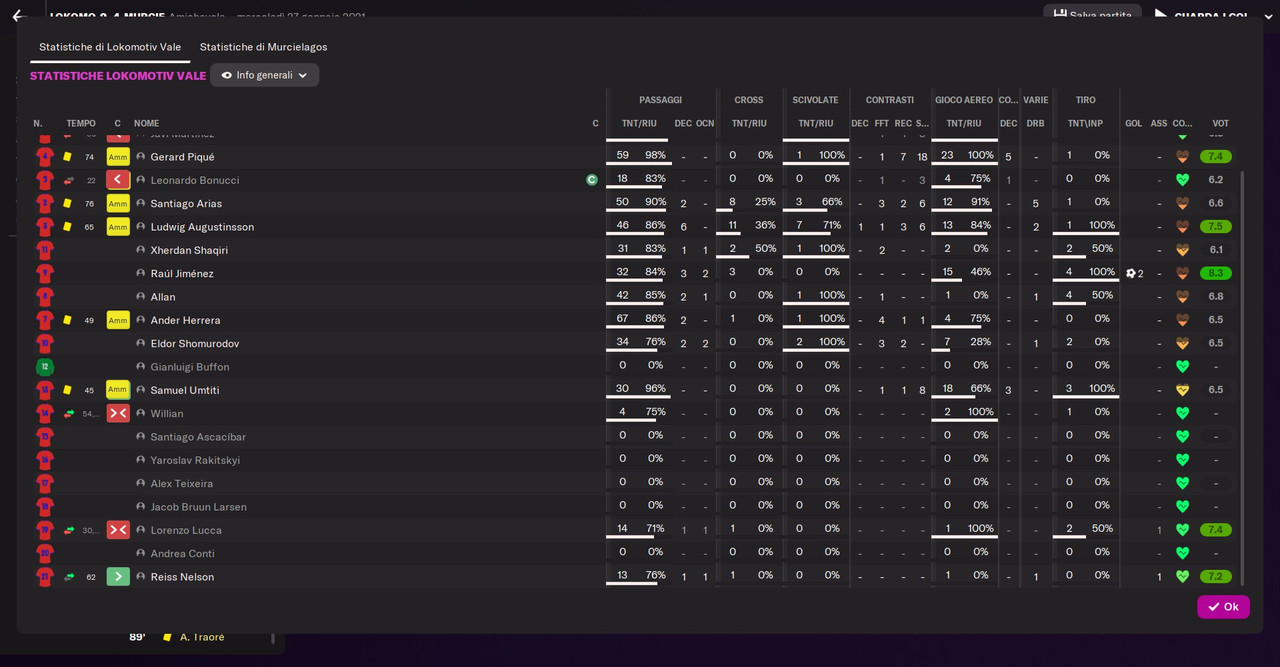This screenshot has height=667, width=1280.
Task: Click Leonardo Bonucci's green captain badge
Action: pos(592,180)
